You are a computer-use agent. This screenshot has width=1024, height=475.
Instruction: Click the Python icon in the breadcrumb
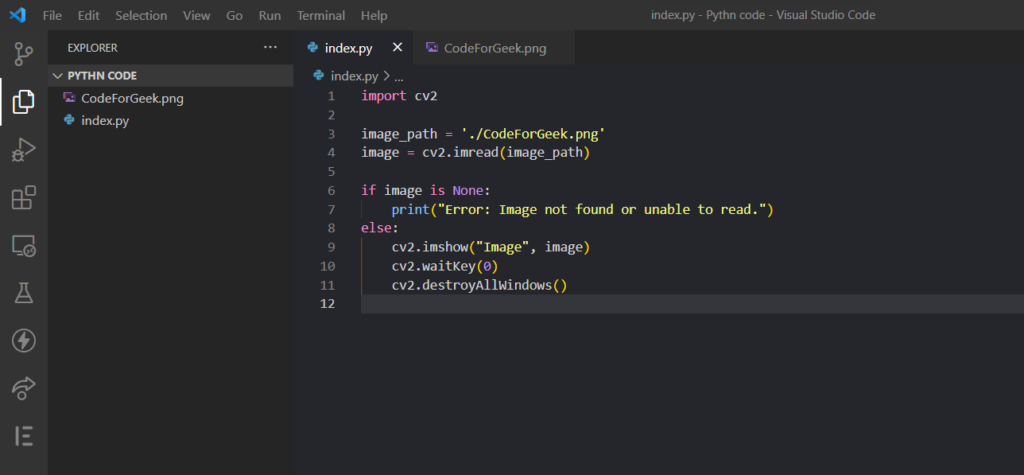pos(319,76)
